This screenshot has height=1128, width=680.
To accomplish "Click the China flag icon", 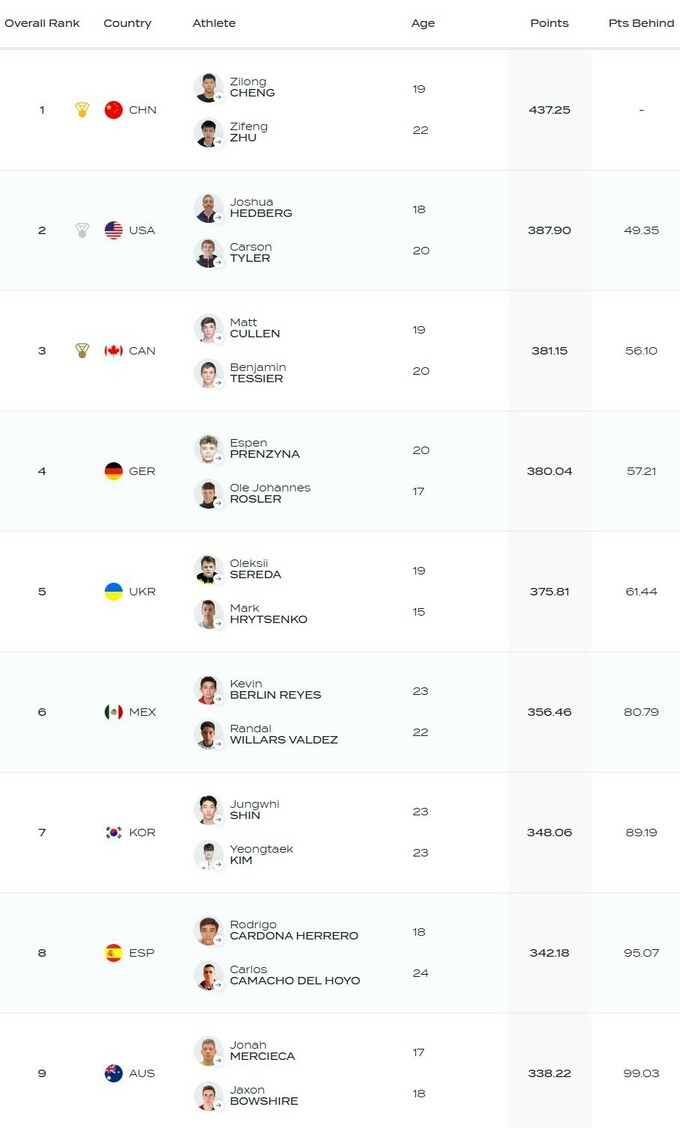I will click(114, 110).
